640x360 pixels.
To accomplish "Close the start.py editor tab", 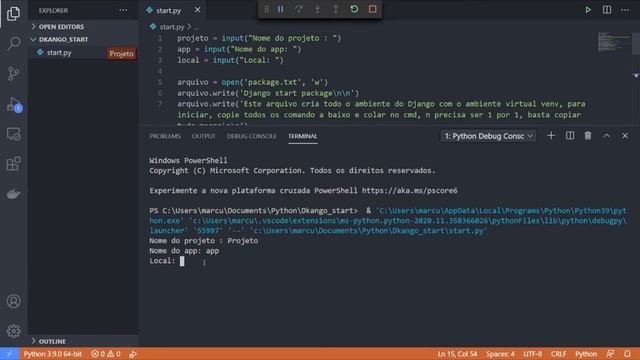I will pos(198,10).
